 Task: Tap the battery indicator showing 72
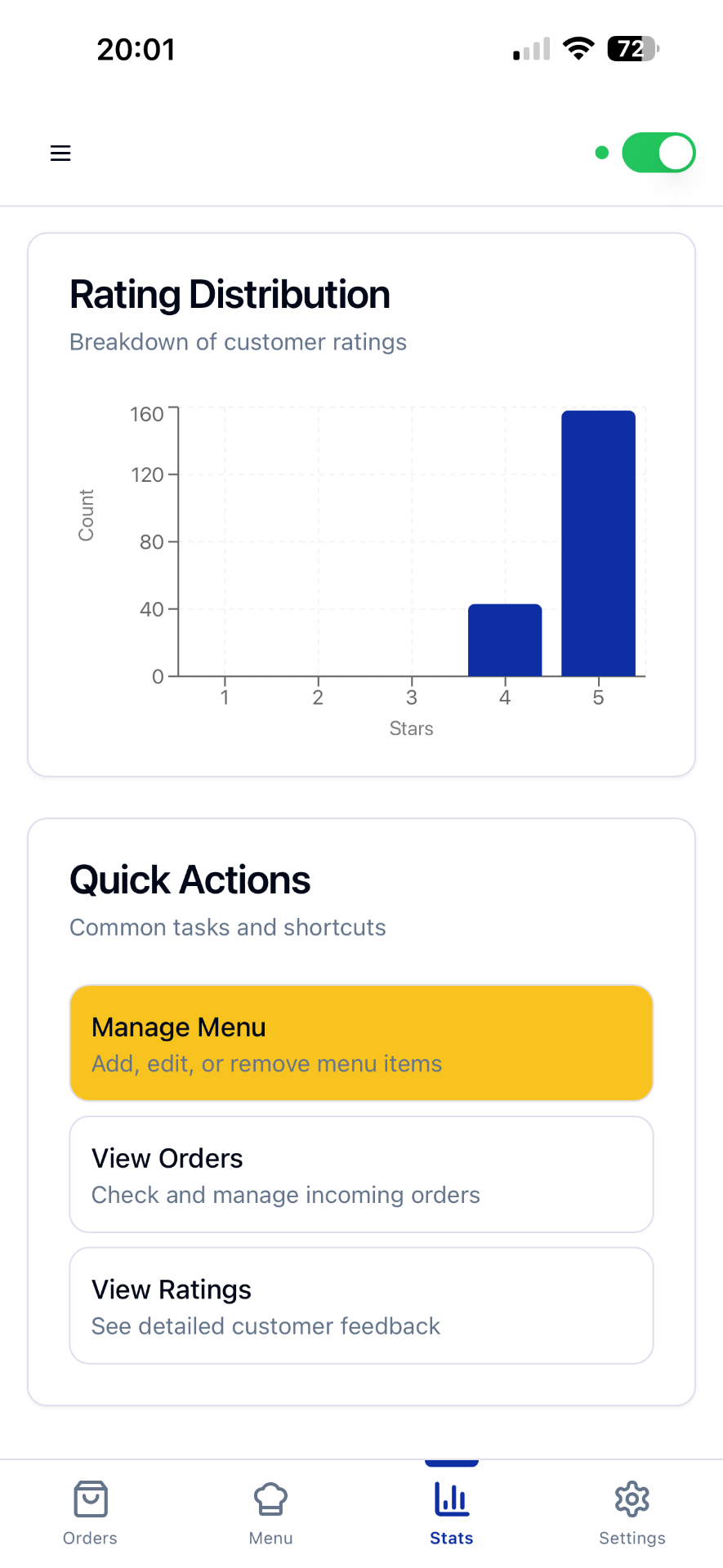pos(631,50)
